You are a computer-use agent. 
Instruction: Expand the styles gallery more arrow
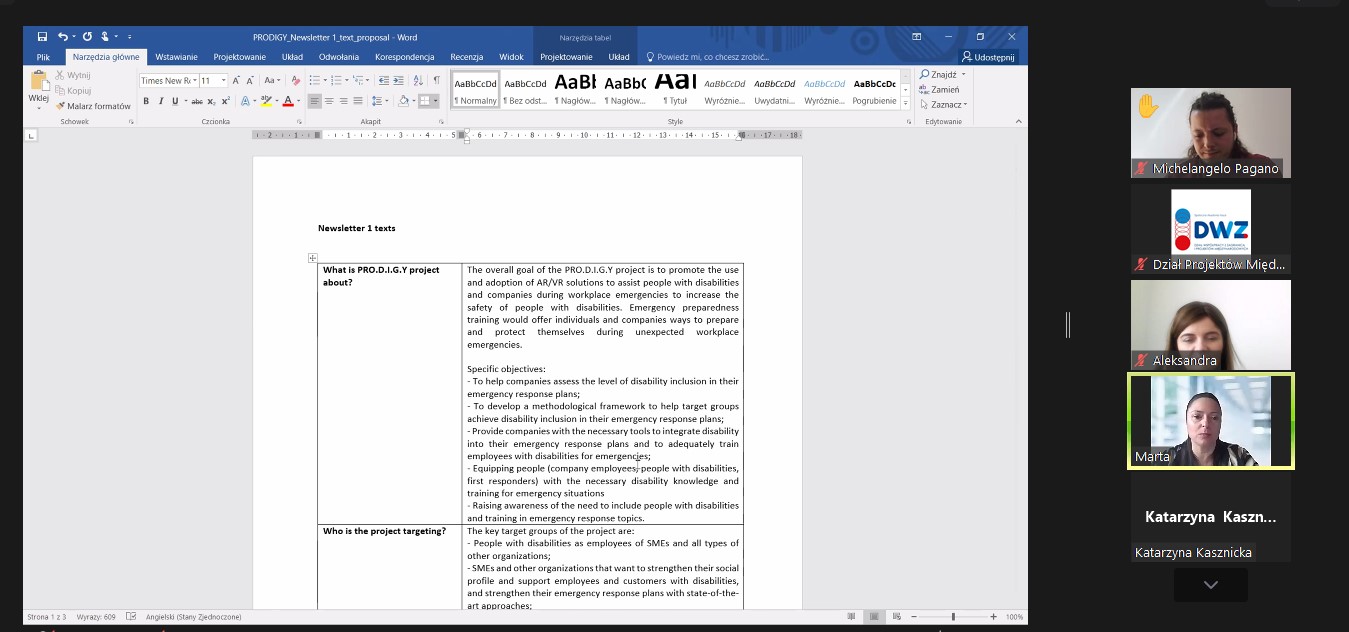(906, 103)
